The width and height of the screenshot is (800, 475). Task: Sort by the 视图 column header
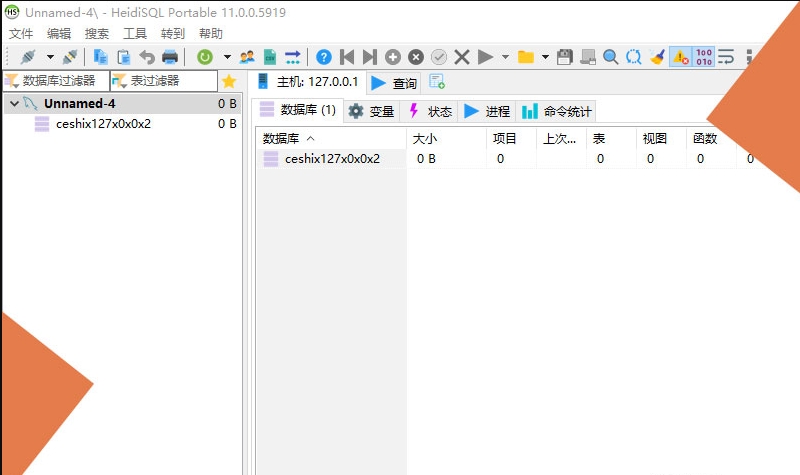click(x=661, y=138)
